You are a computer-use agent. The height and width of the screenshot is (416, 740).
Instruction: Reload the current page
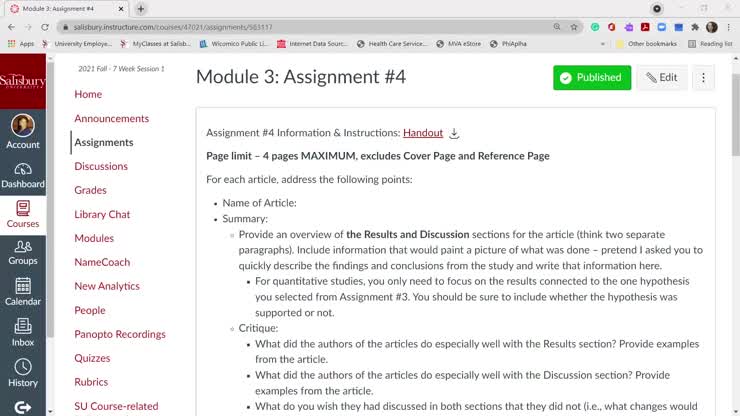(x=45, y=27)
